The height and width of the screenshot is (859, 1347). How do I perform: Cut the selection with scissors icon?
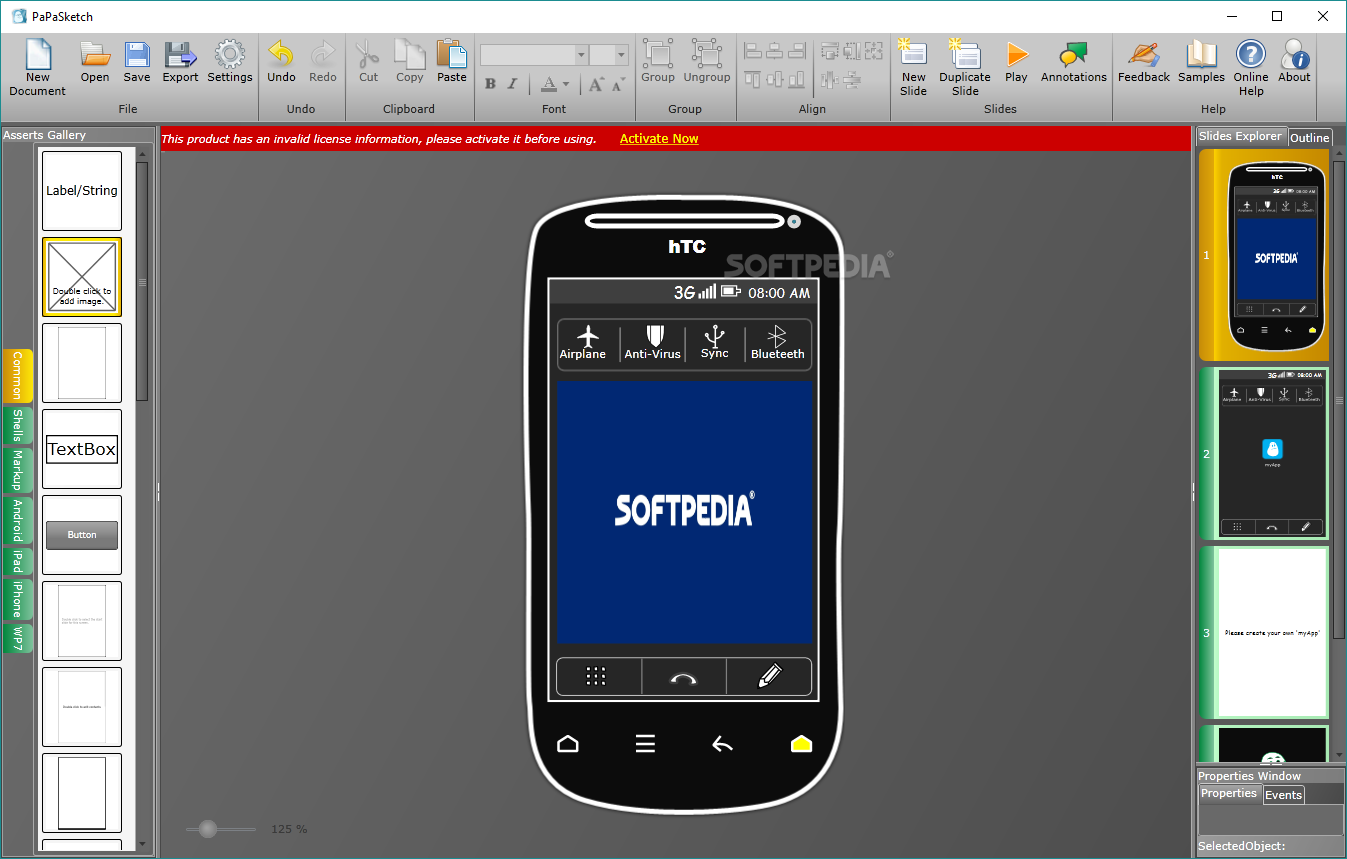coord(368,62)
